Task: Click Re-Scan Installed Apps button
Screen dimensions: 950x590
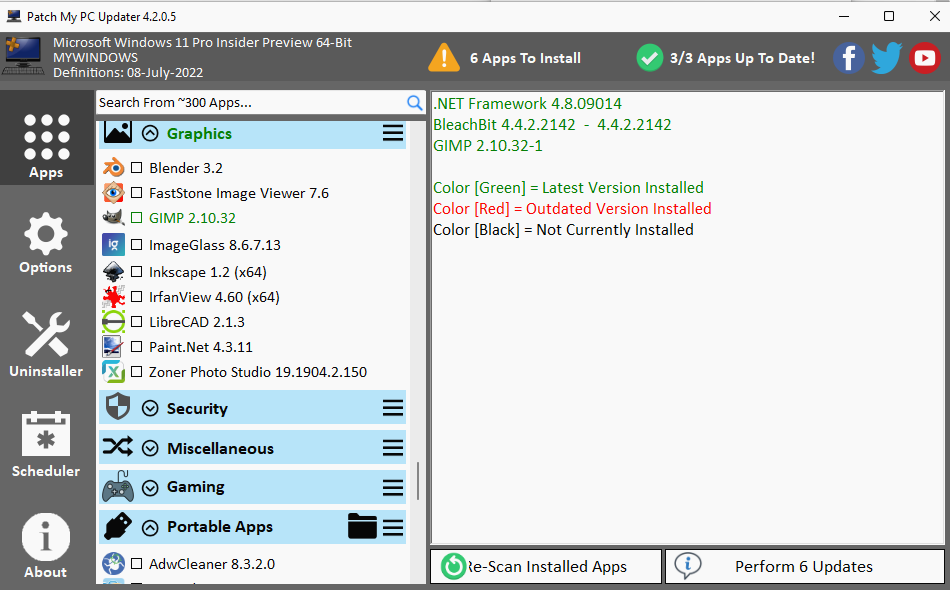Action: coord(546,566)
